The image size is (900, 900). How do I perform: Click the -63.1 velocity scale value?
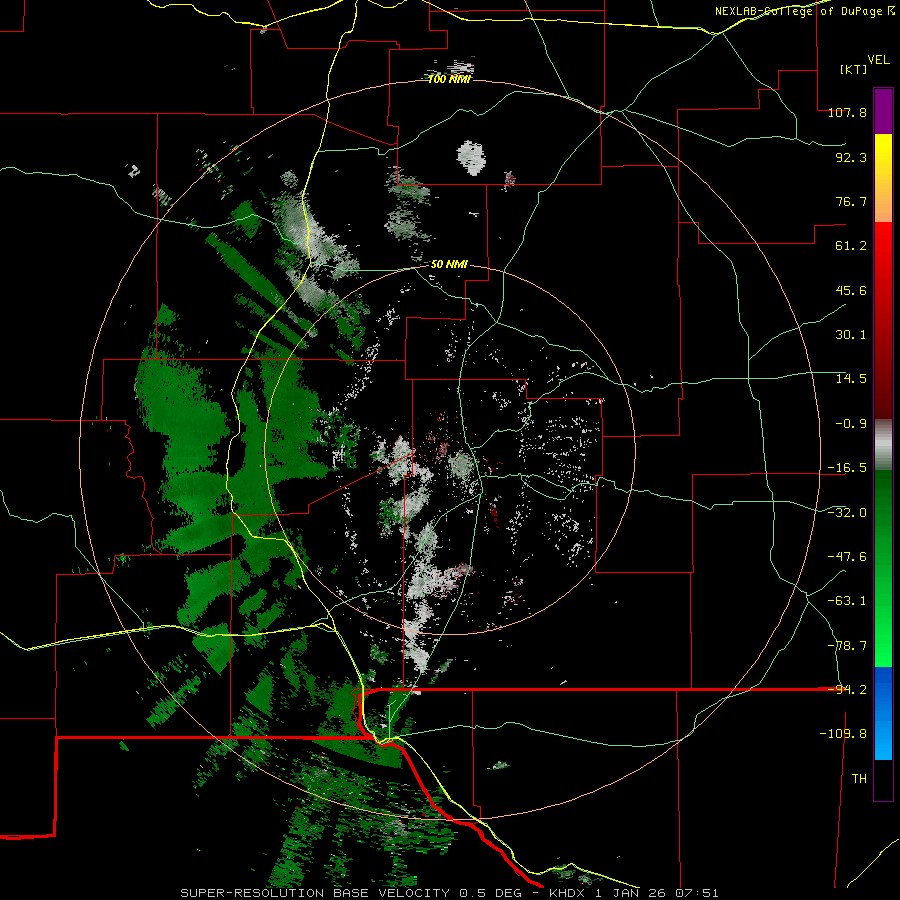847,601
